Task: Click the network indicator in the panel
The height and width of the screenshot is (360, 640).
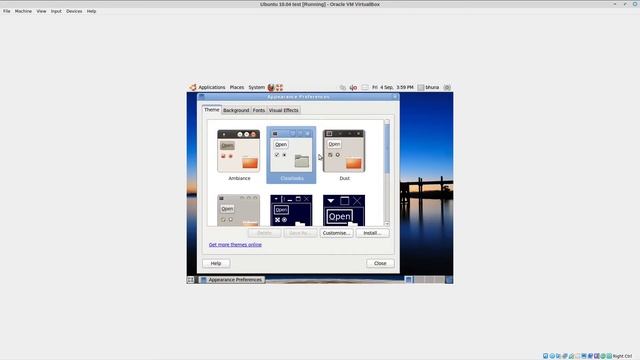Action: pyautogui.click(x=342, y=87)
